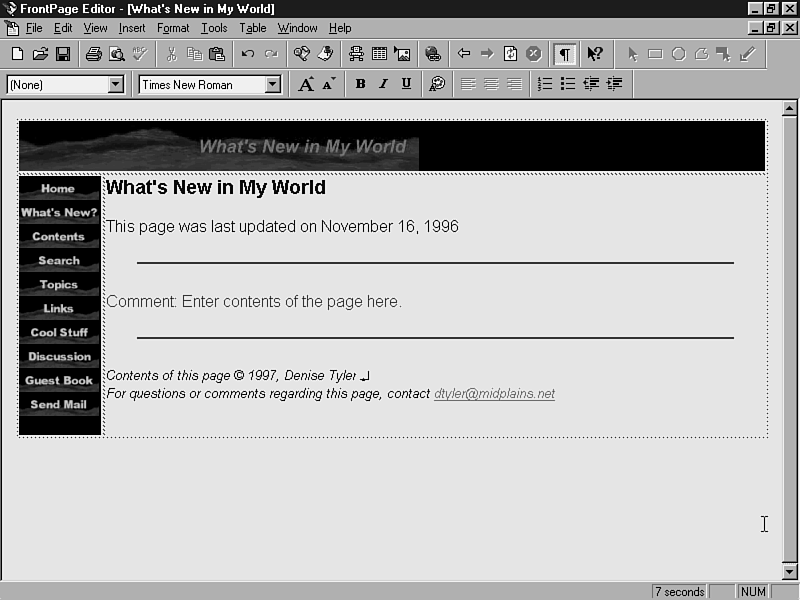The width and height of the screenshot is (800, 600).
Task: Click the Numbered List icon
Action: click(545, 85)
